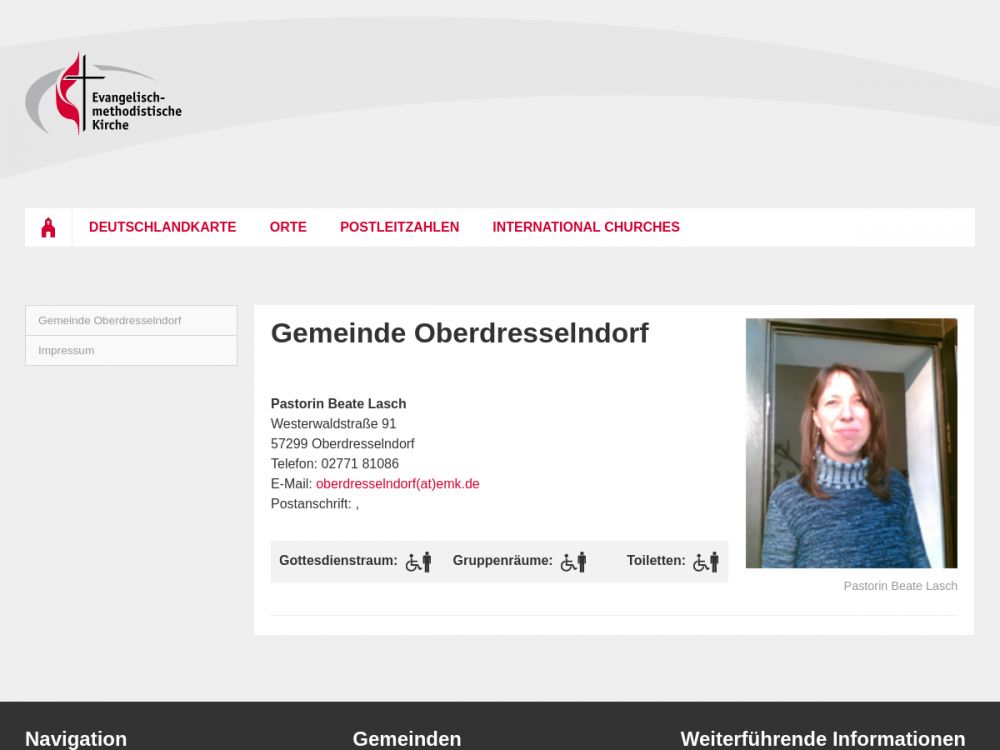The height and width of the screenshot is (750, 1000).
Task: Click the Navigation footer heading
Action: tap(76, 739)
